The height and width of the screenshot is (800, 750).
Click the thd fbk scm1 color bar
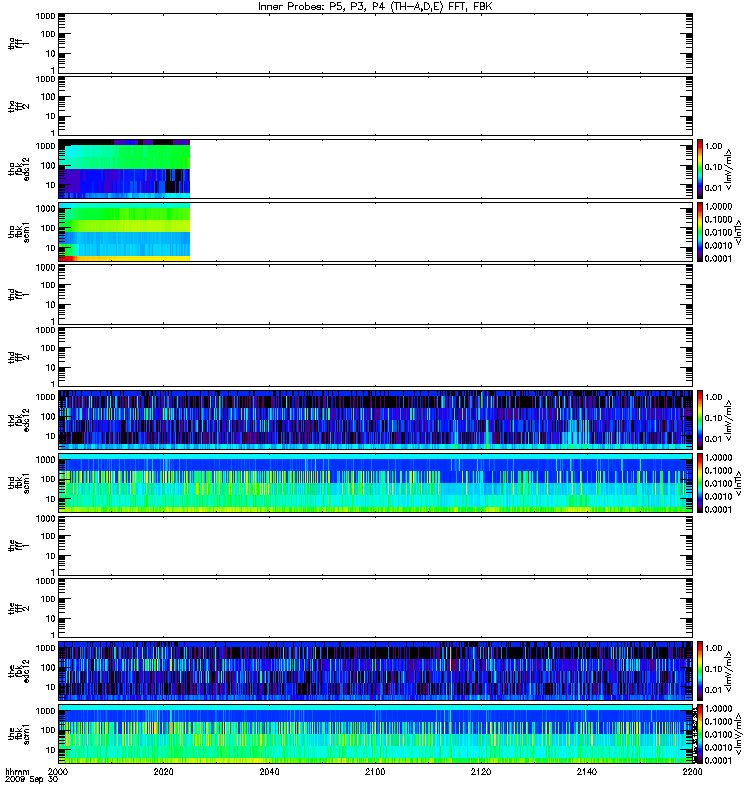[x=699, y=482]
